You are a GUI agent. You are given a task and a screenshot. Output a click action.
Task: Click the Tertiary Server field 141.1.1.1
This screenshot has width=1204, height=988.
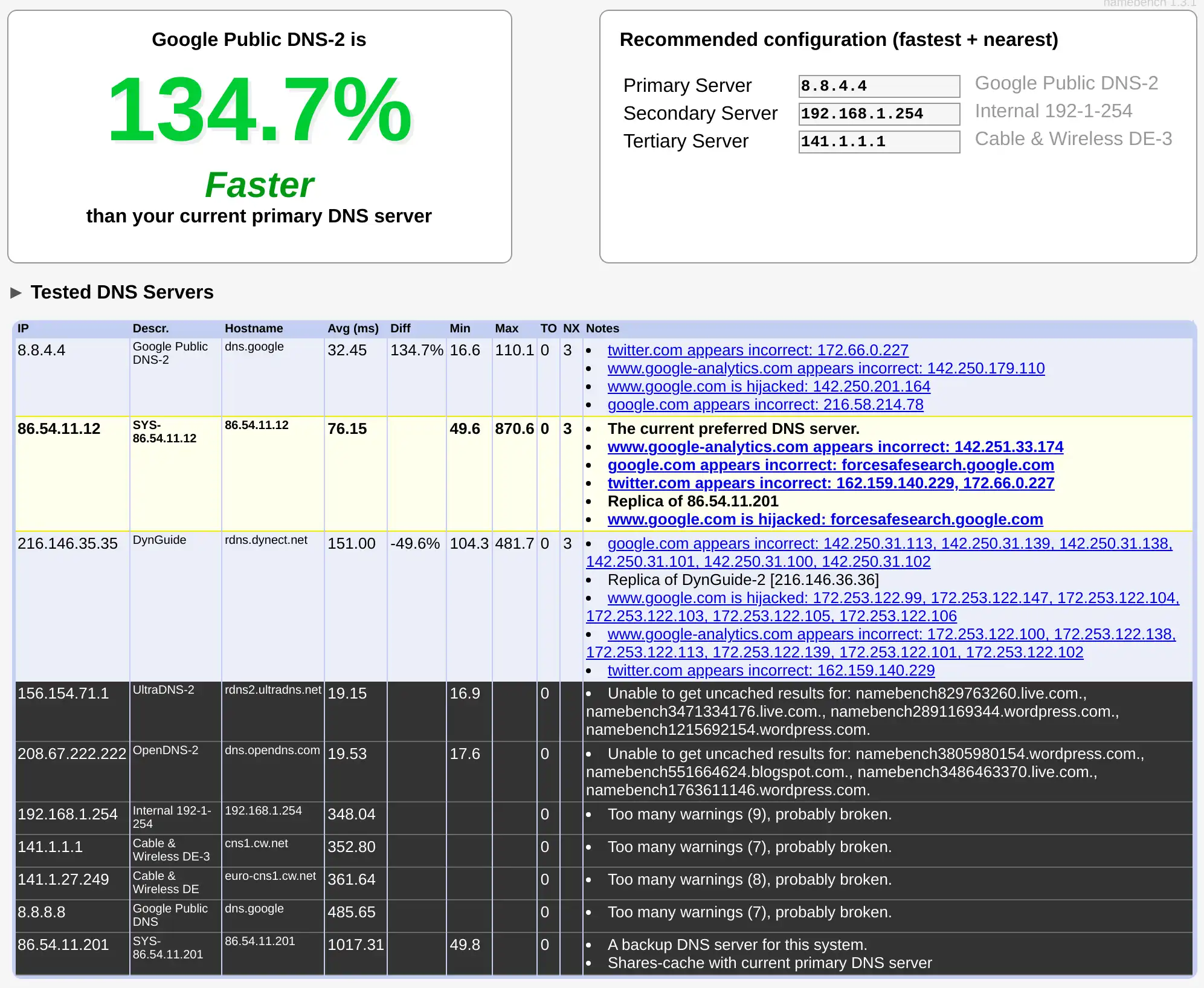click(879, 142)
